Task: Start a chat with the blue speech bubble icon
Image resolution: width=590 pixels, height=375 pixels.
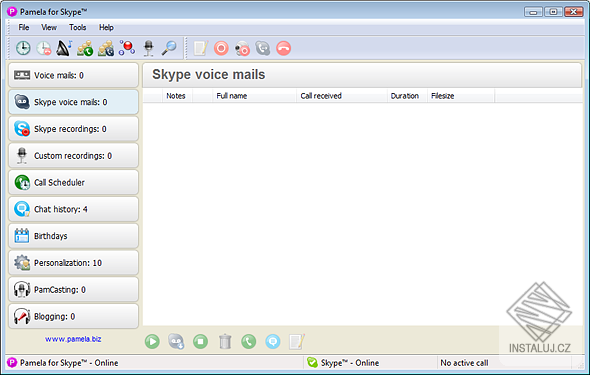Action: tap(273, 342)
